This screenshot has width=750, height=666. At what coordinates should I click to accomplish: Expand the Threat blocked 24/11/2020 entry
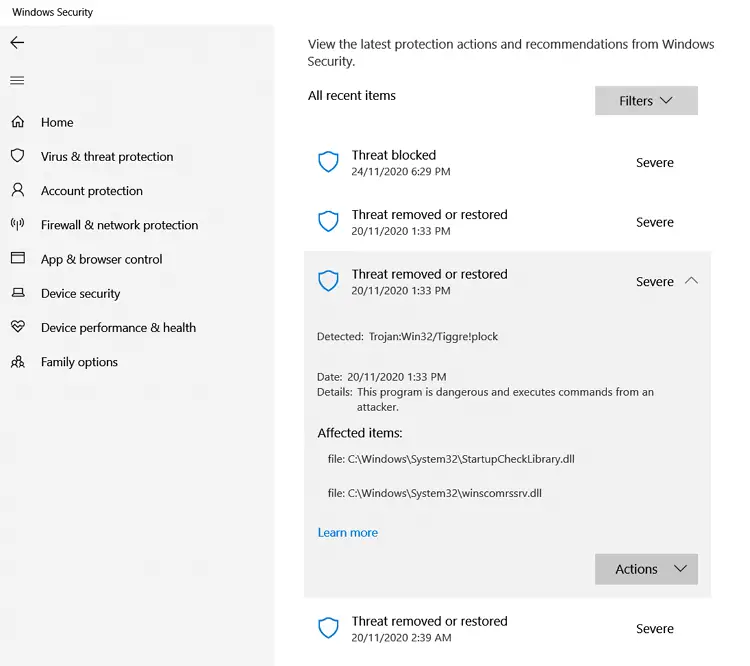coord(507,163)
